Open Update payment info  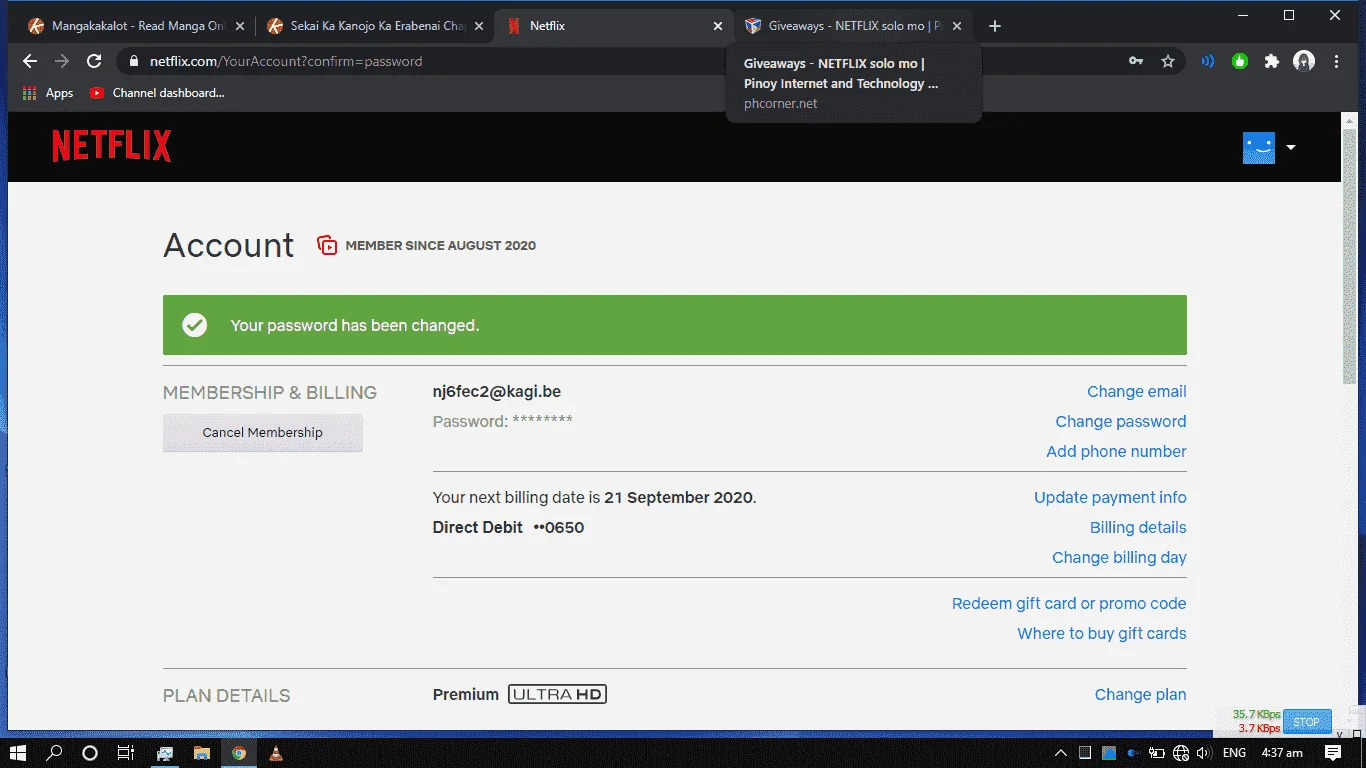pyautogui.click(x=1110, y=498)
